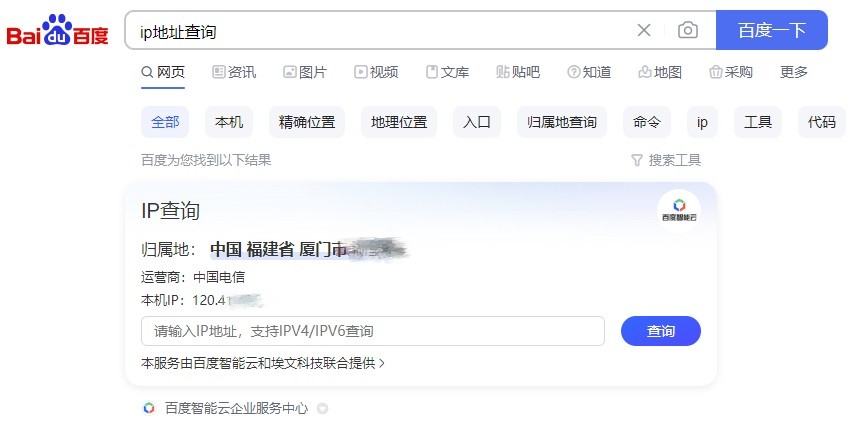
Task: Open link 本服务由百度智能云和埃文科技联合提供
Action: pyautogui.click(x=263, y=363)
